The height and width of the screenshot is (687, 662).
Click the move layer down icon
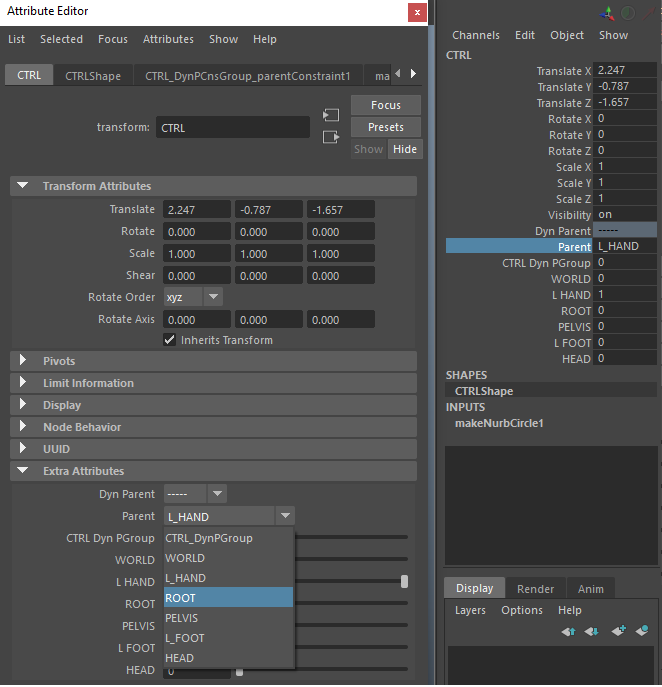[x=591, y=631]
